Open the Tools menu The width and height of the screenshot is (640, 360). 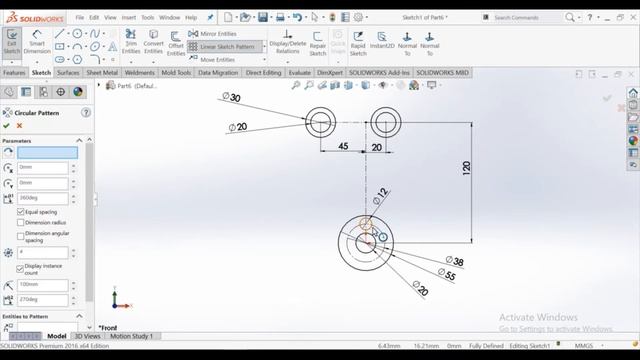click(x=148, y=18)
